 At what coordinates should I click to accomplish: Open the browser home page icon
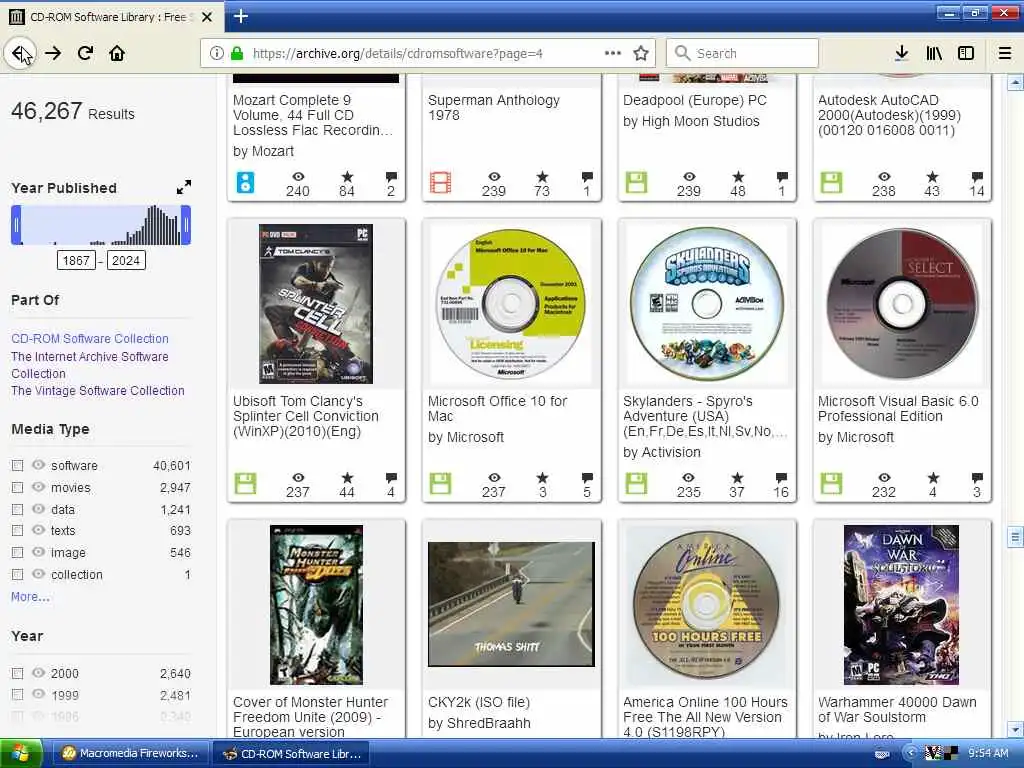[x=117, y=54]
